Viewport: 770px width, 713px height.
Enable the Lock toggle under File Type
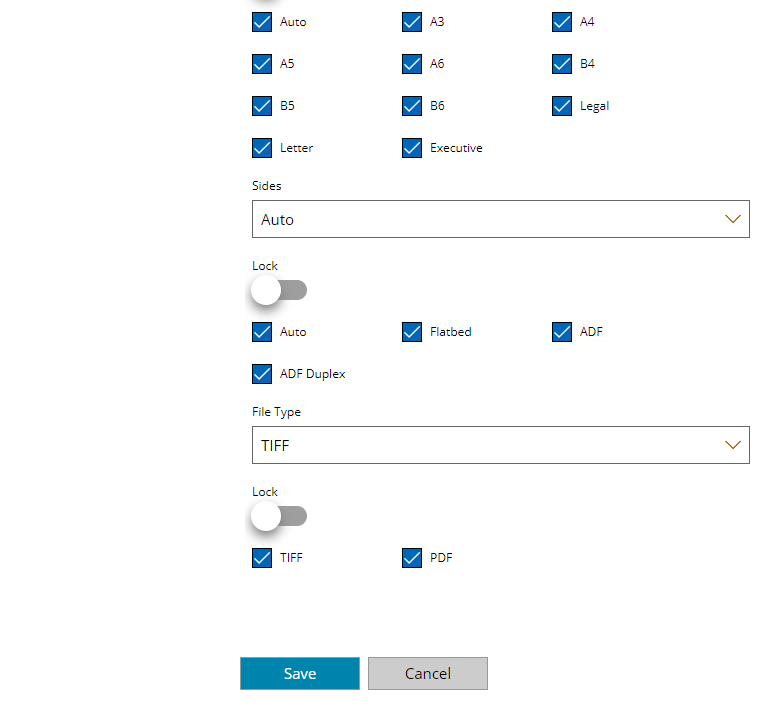click(x=279, y=516)
